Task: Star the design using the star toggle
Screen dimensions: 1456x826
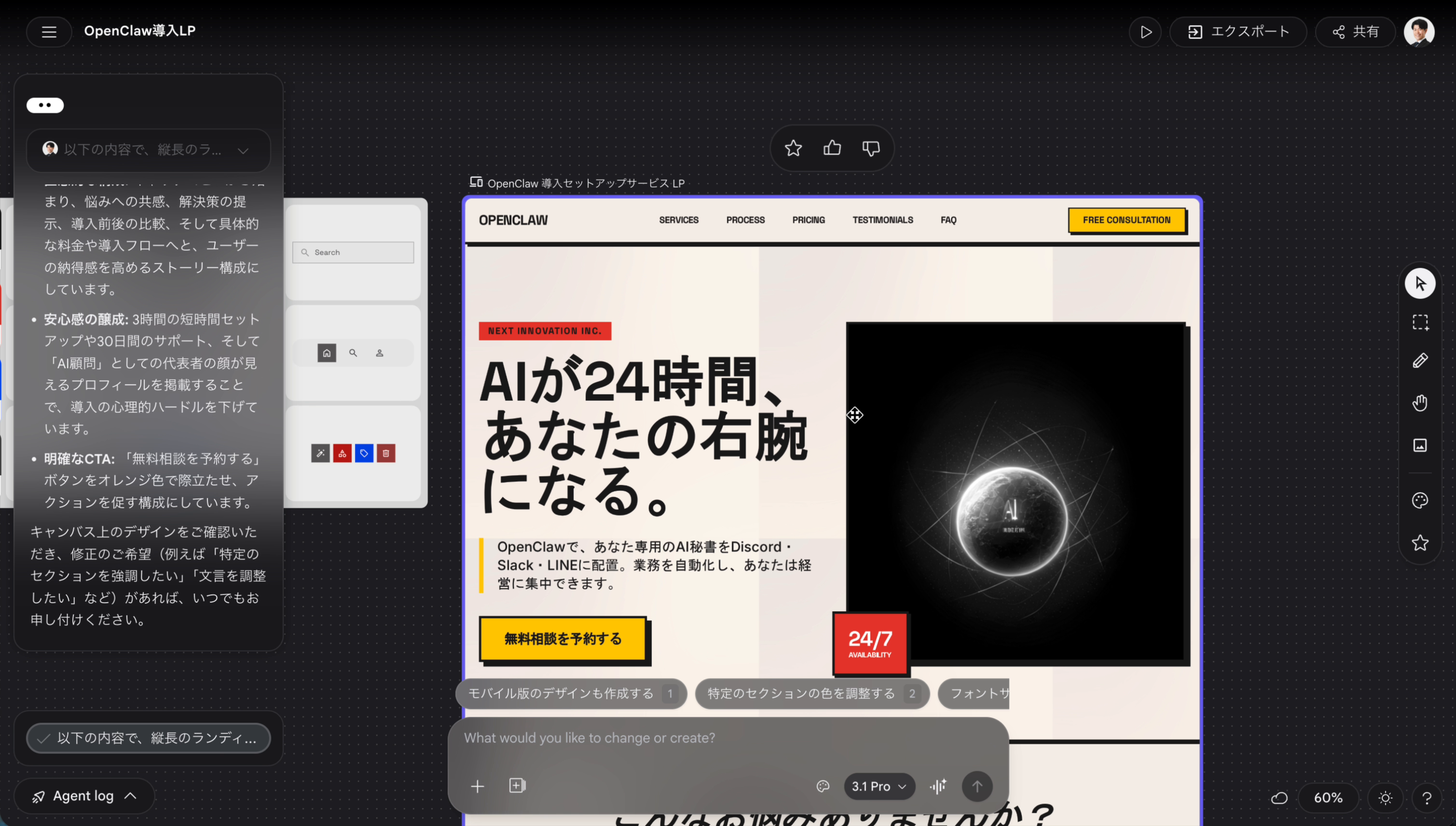Action: (792, 148)
